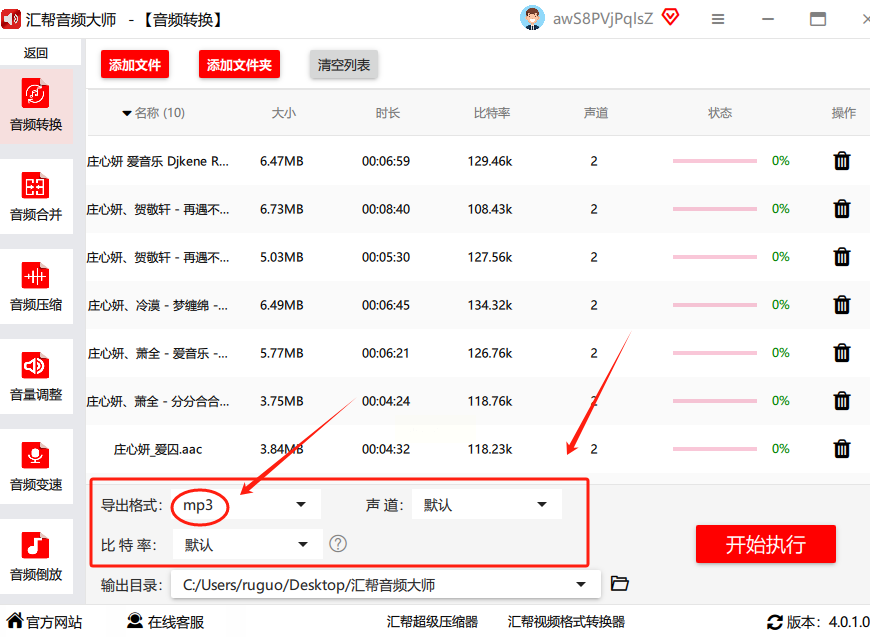Click the 状态 column header
Viewport: 870px width, 637px height.
(720, 113)
